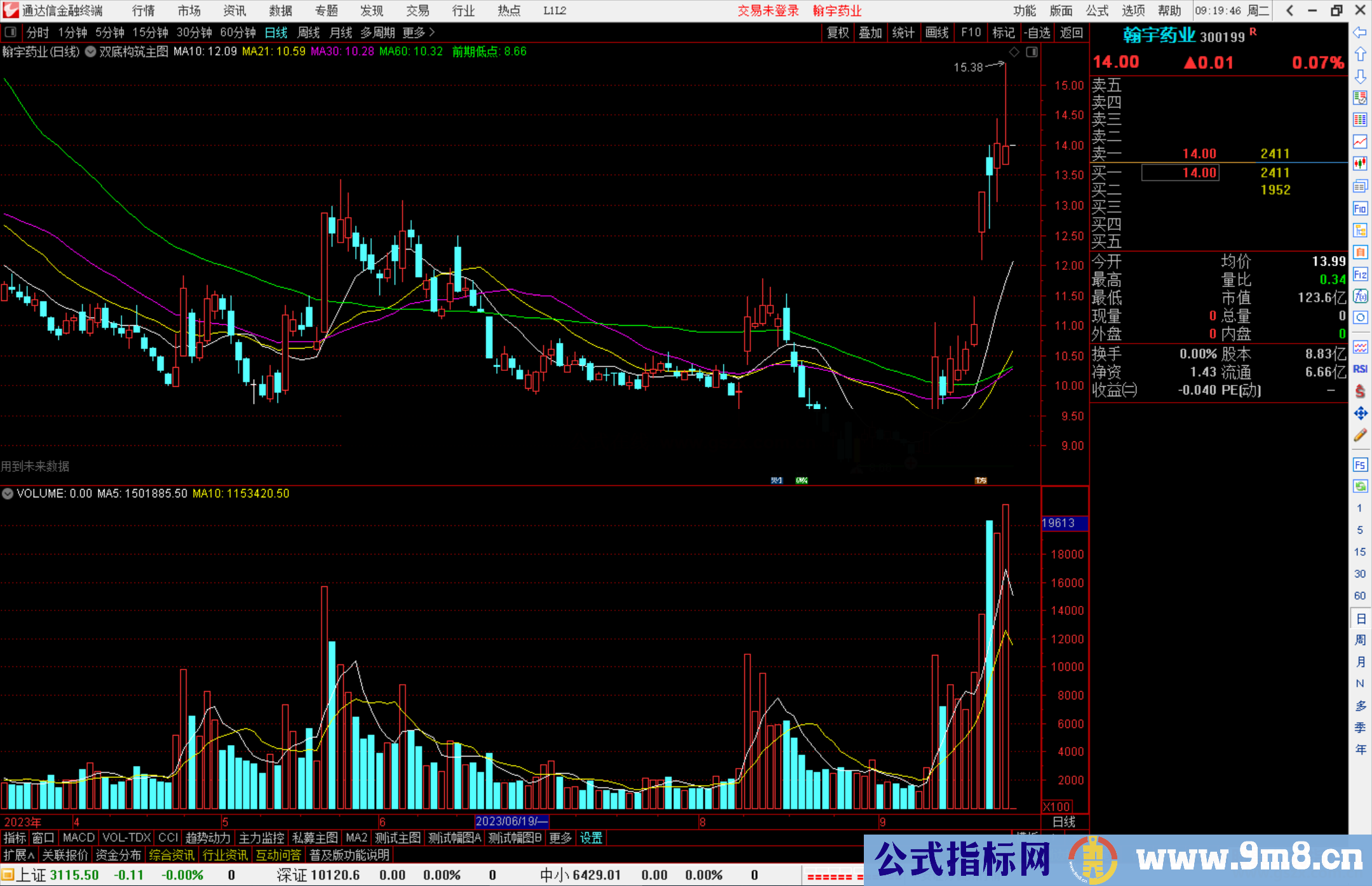
Task: Click the 设置 settings button in tab bar
Action: 591,838
